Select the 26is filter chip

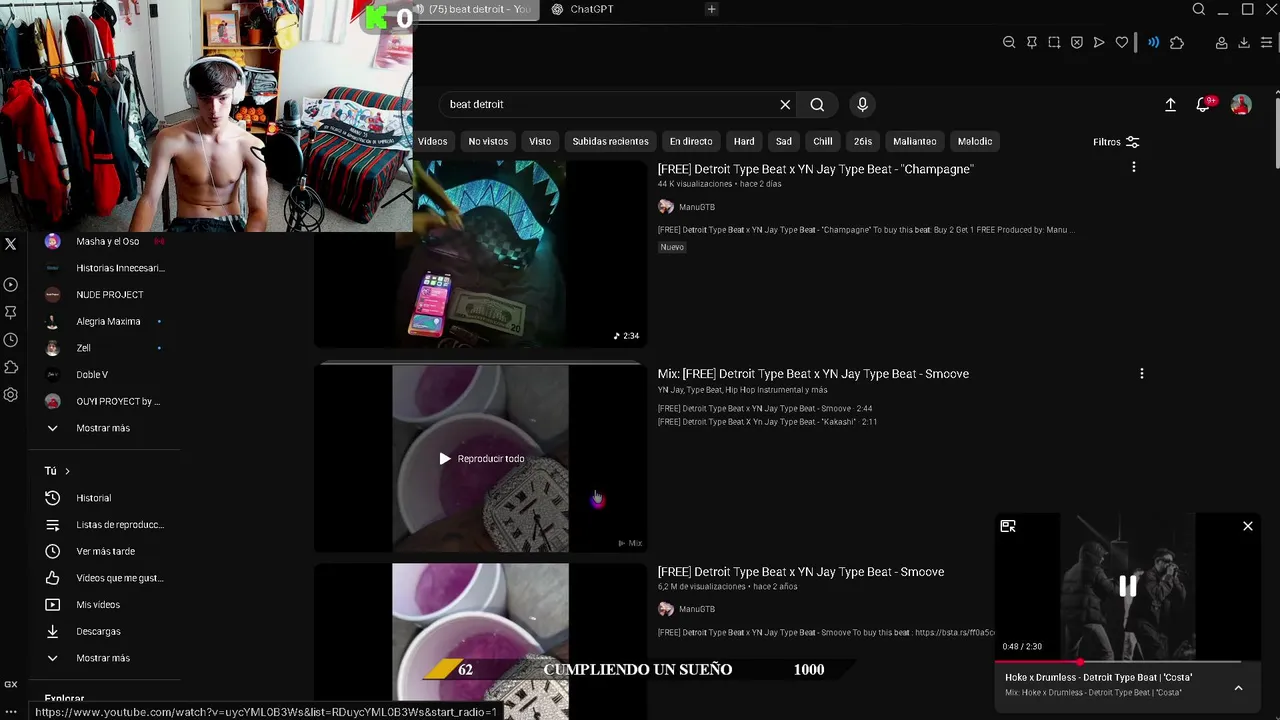[x=863, y=141]
